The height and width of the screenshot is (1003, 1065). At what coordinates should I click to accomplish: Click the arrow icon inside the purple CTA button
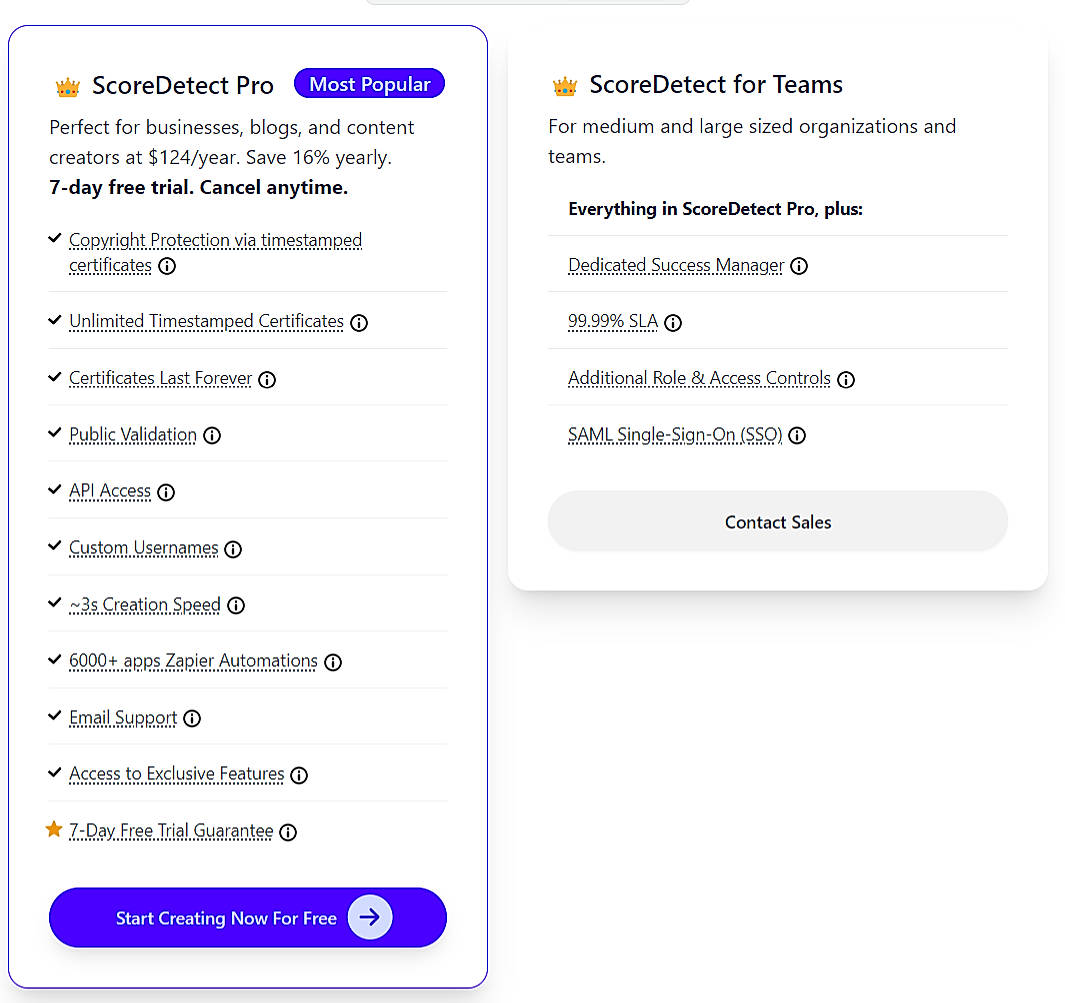pos(370,917)
